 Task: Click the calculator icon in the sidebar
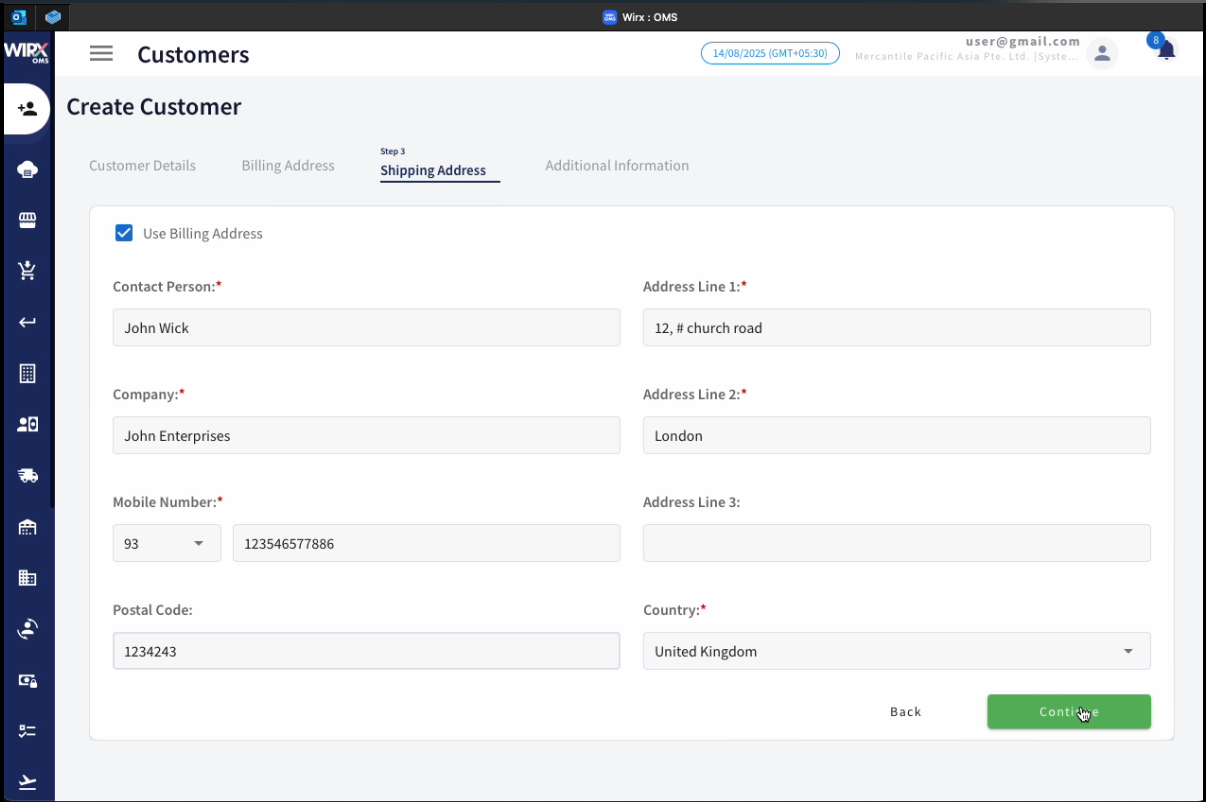point(27,372)
